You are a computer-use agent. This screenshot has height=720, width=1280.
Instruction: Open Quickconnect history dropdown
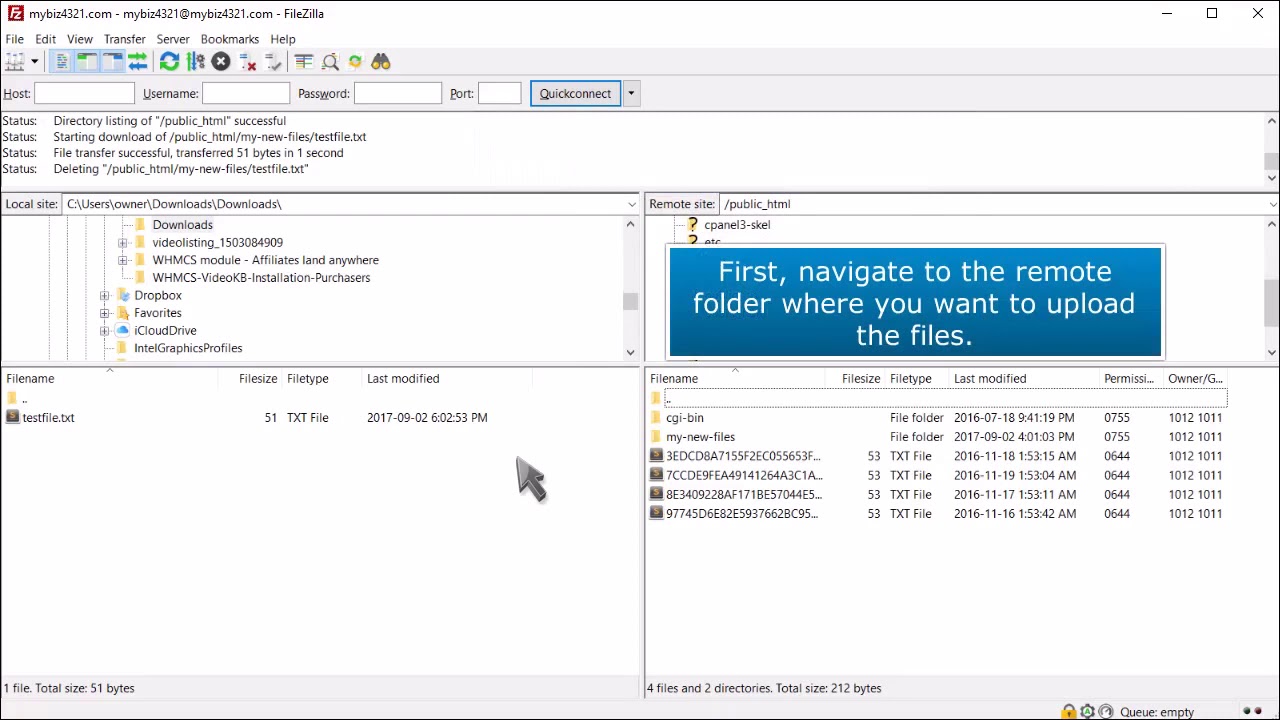coord(631,93)
